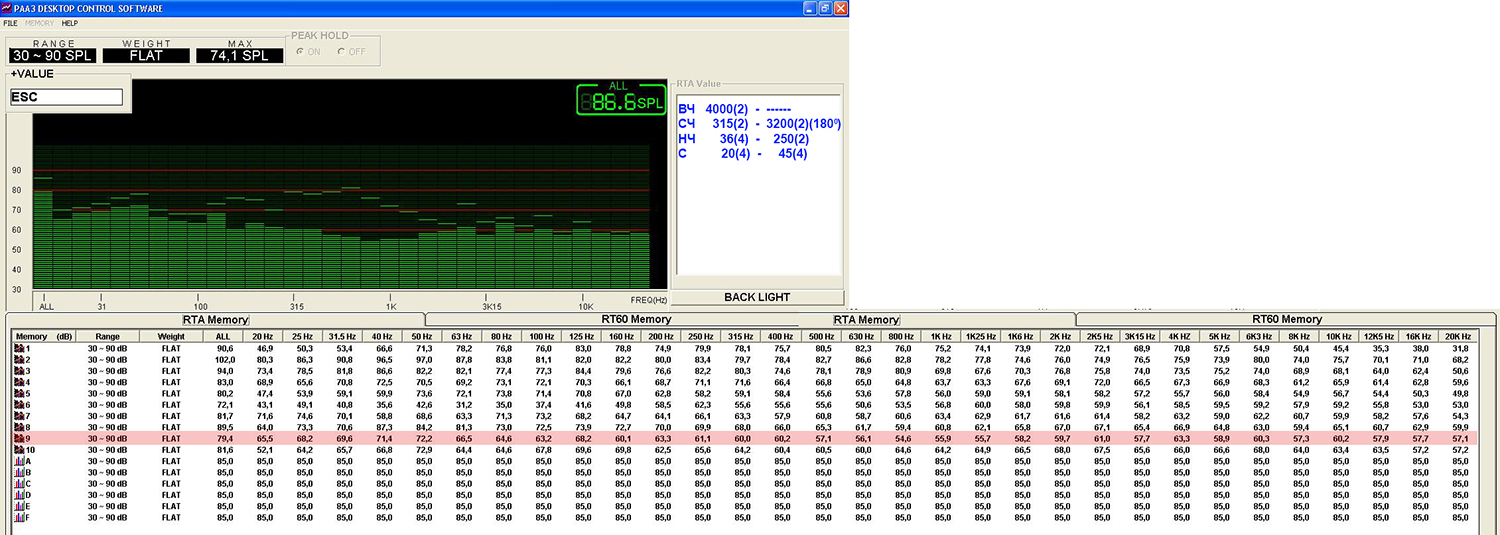The width and height of the screenshot is (1500, 535).
Task: Click memory preset F bar-chart icon
Action: tap(19, 517)
